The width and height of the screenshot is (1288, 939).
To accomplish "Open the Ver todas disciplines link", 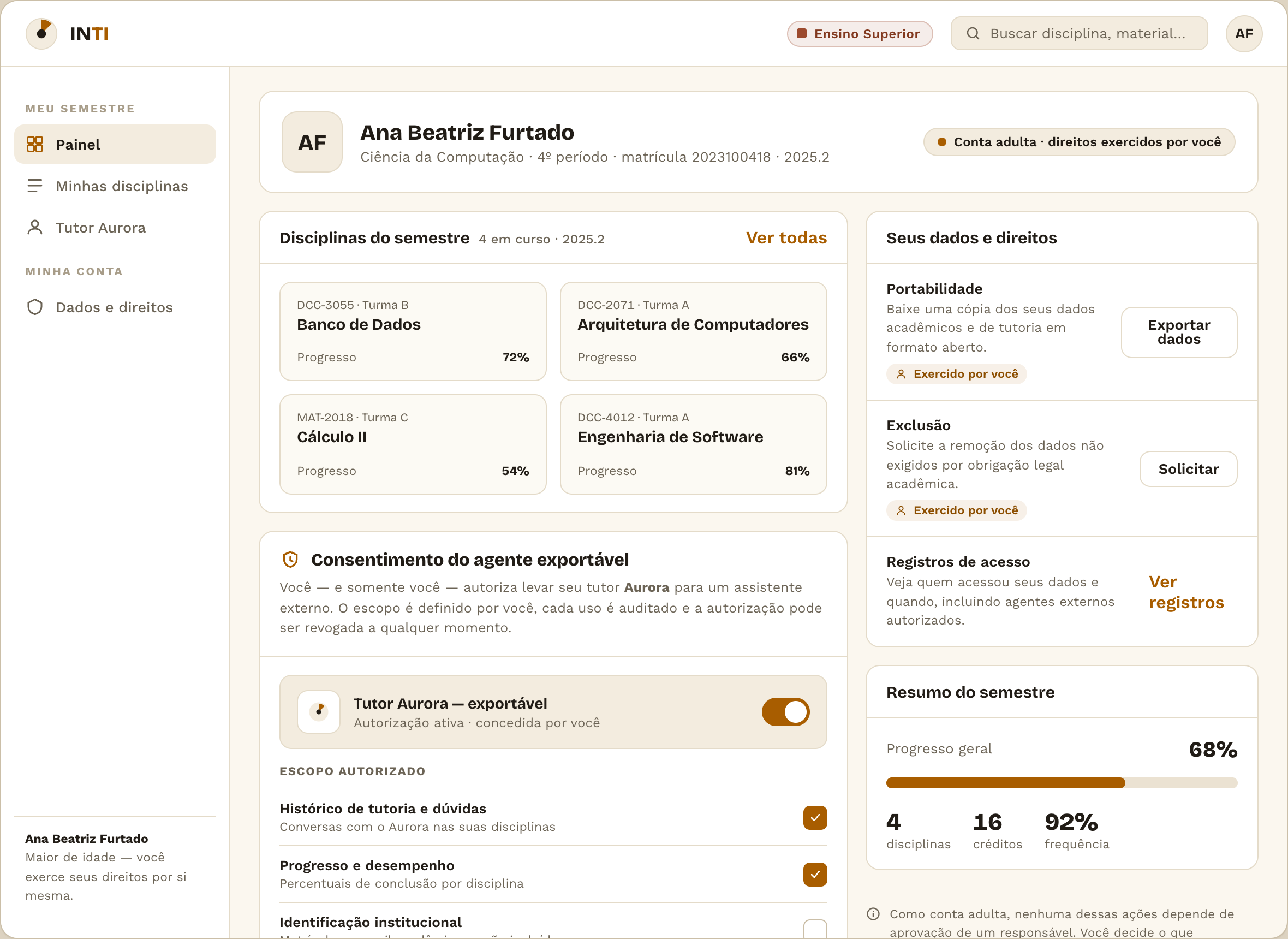I will pos(786,237).
